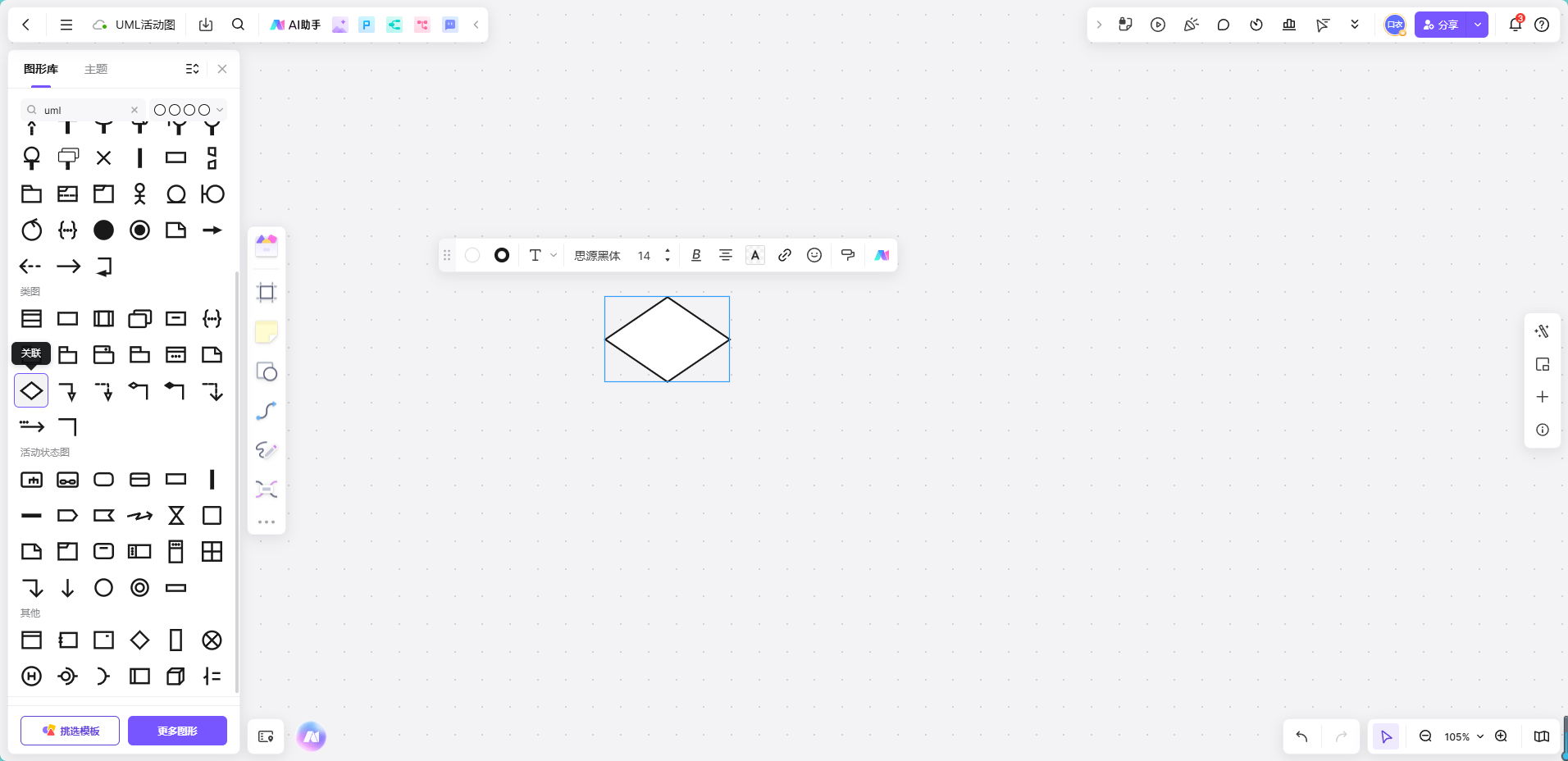Click the export download icon
This screenshot has height=761, width=1568.
(206, 25)
